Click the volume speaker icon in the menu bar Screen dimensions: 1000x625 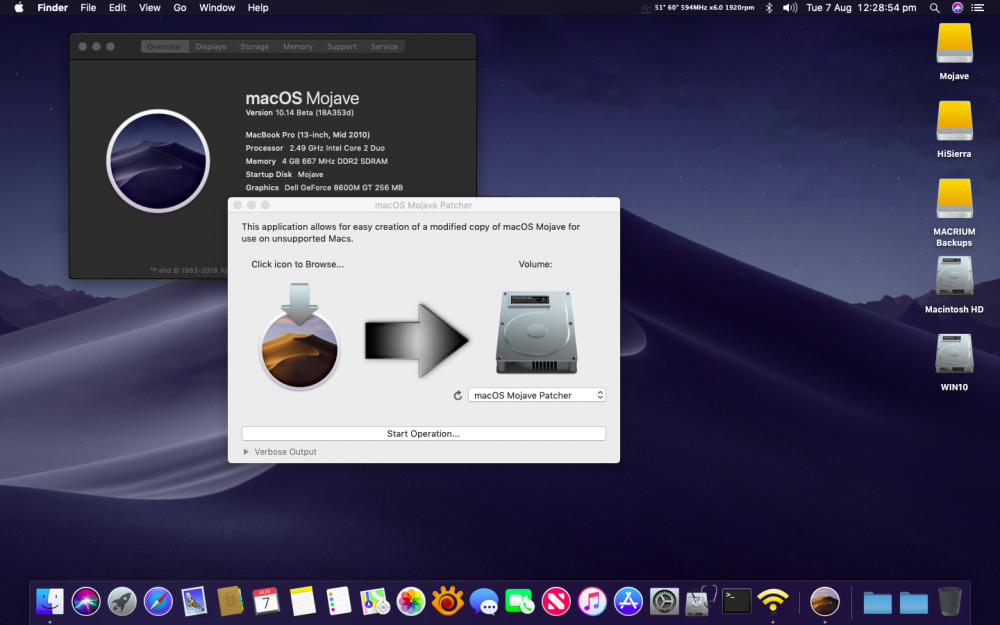[x=790, y=8]
